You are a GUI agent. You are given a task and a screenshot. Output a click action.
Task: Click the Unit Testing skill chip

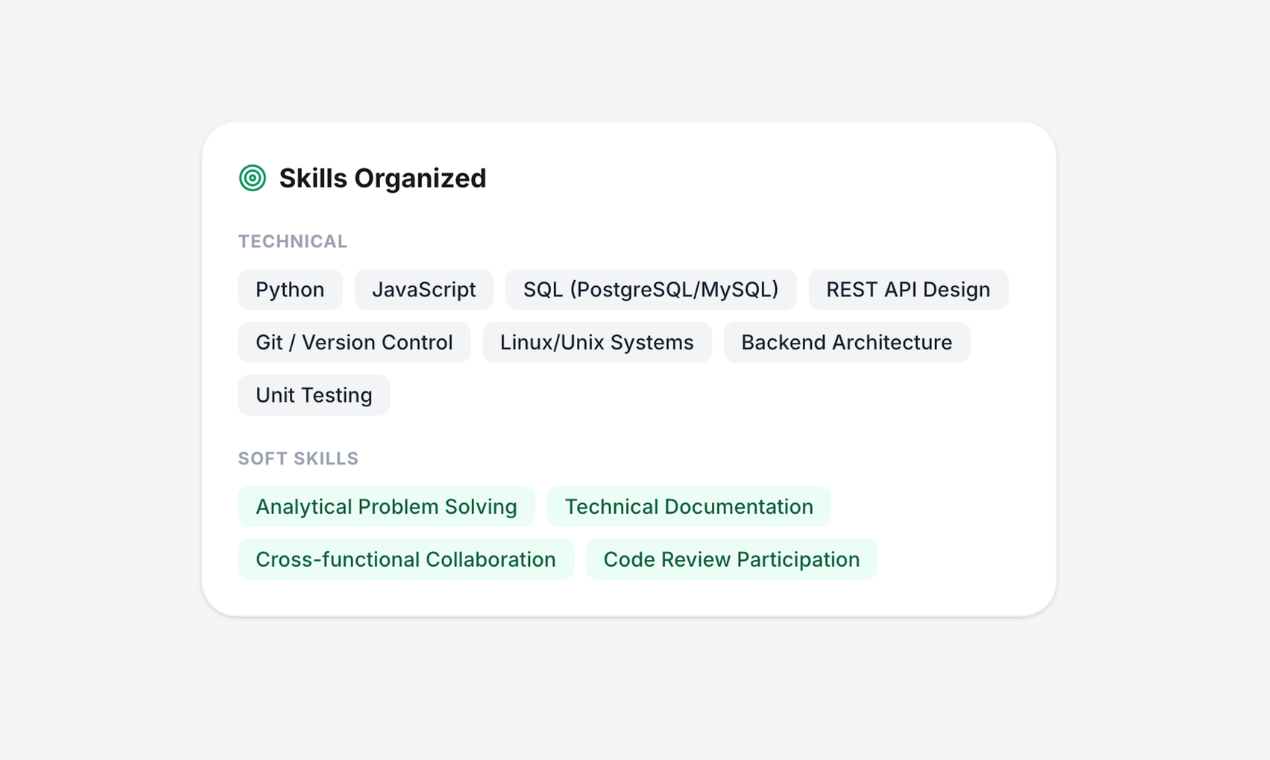tap(314, 396)
